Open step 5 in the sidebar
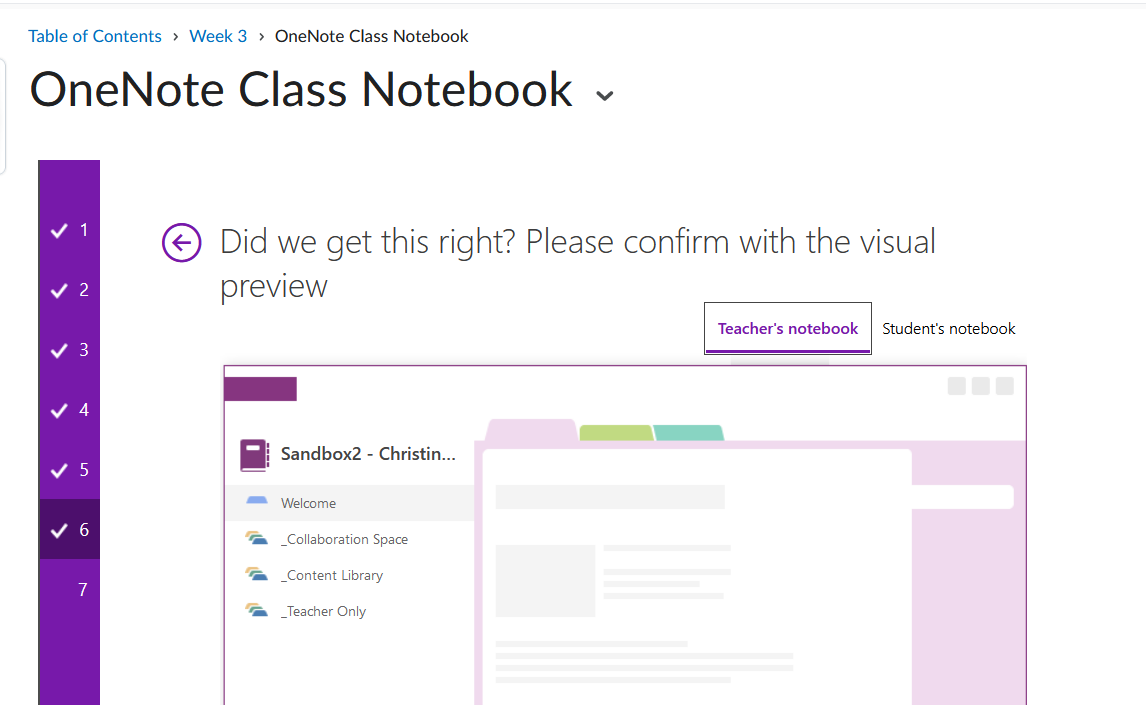This screenshot has height=705, width=1146. pyautogui.click(x=69, y=470)
